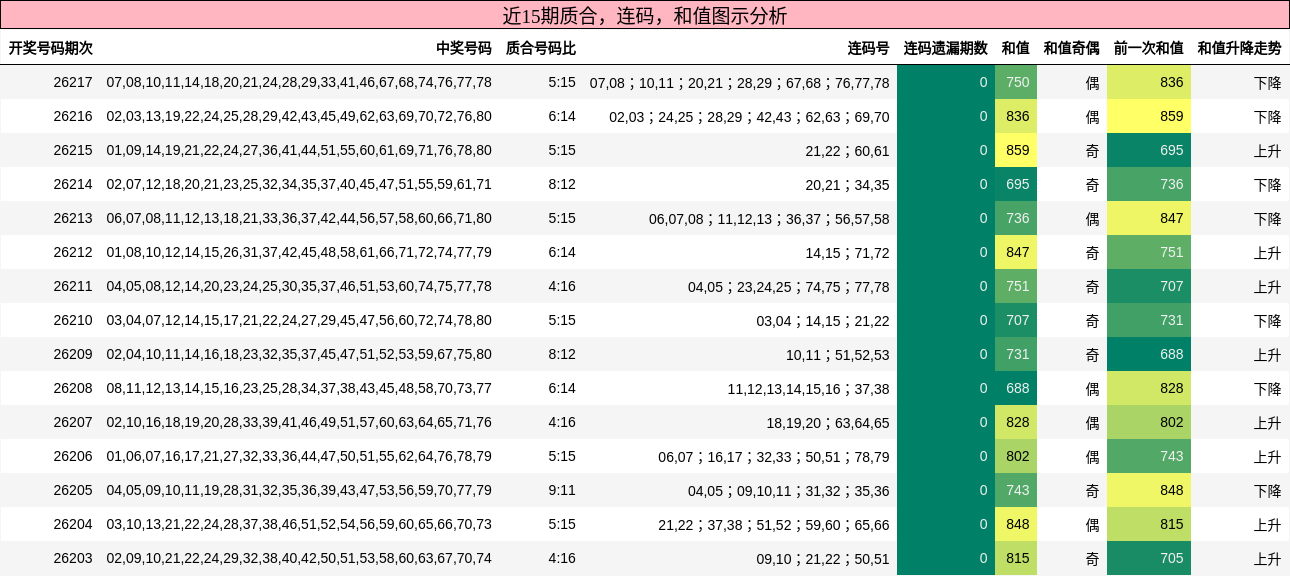Select the 和值 cell 828 in row 26207
Image resolution: width=1290 pixels, height=576 pixels.
(1016, 422)
